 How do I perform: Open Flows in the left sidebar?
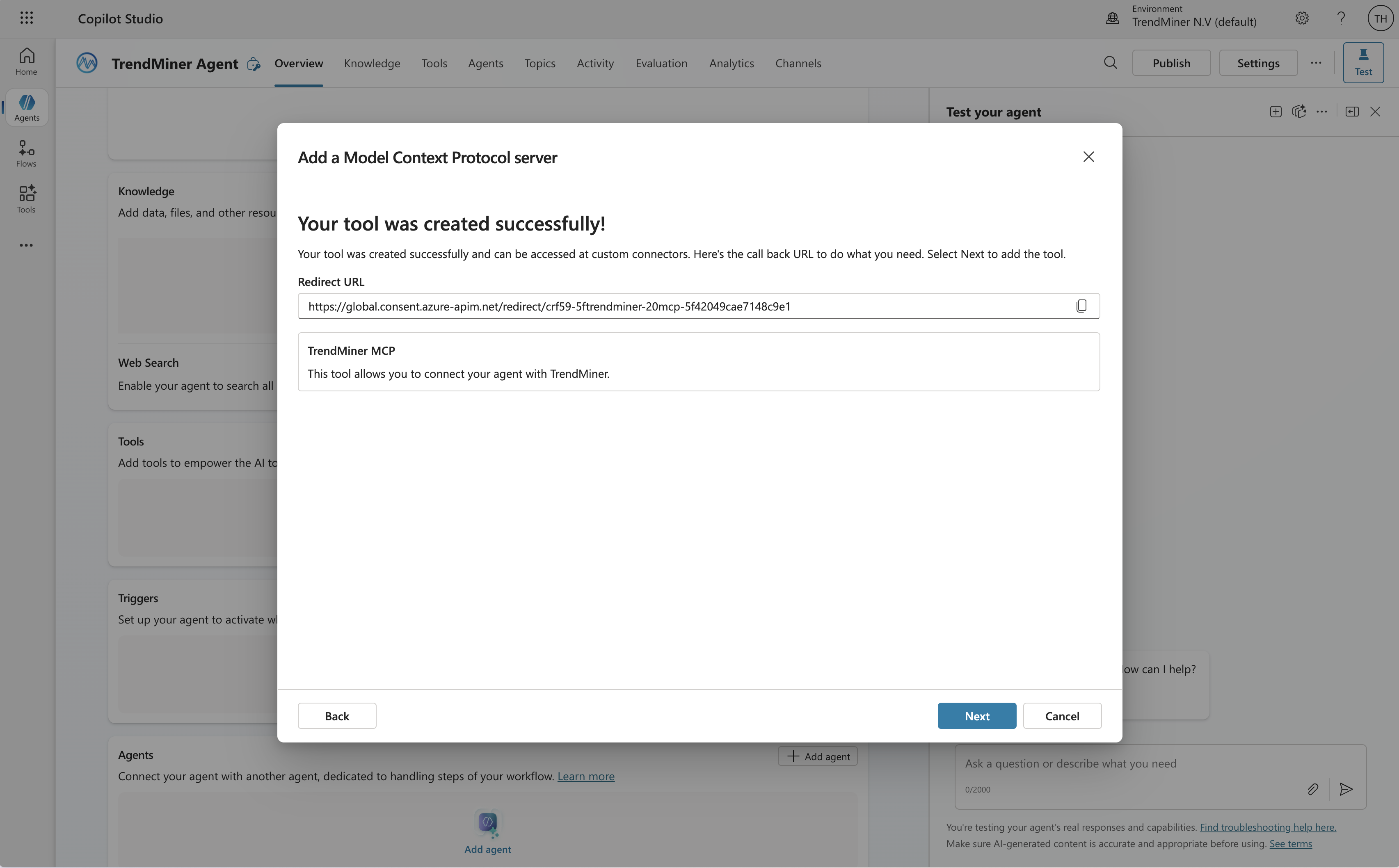[x=26, y=154]
